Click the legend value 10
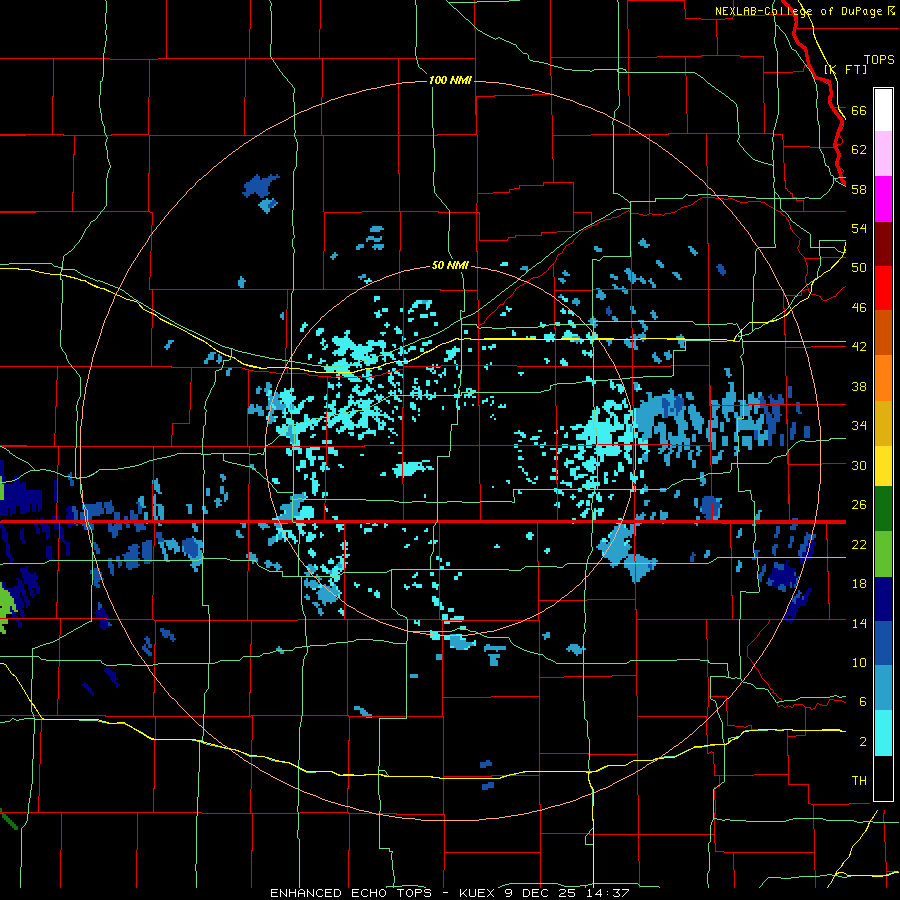 click(859, 663)
